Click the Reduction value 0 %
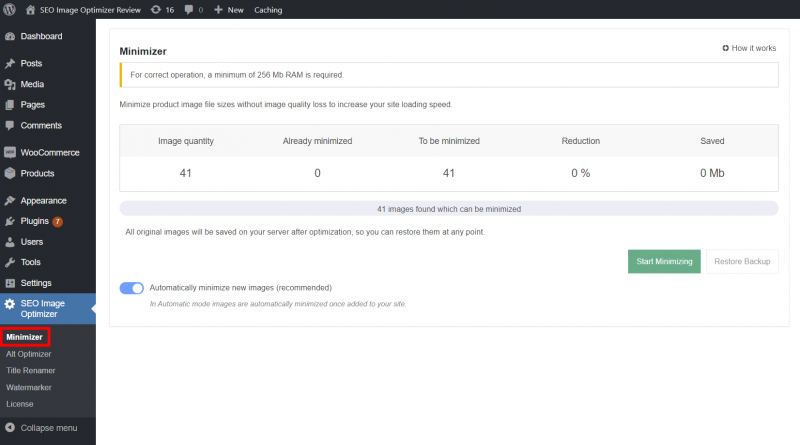Viewport: 800px width, 445px height. click(581, 174)
